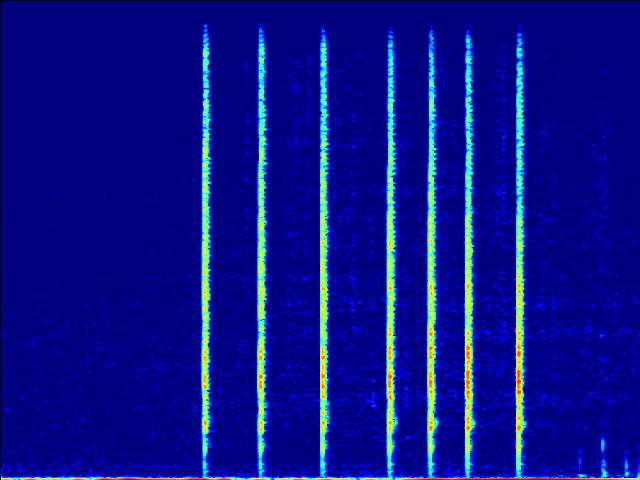Select the rightmost tall vertical pulse
This screenshot has height=480, width=640.
[x=519, y=250]
